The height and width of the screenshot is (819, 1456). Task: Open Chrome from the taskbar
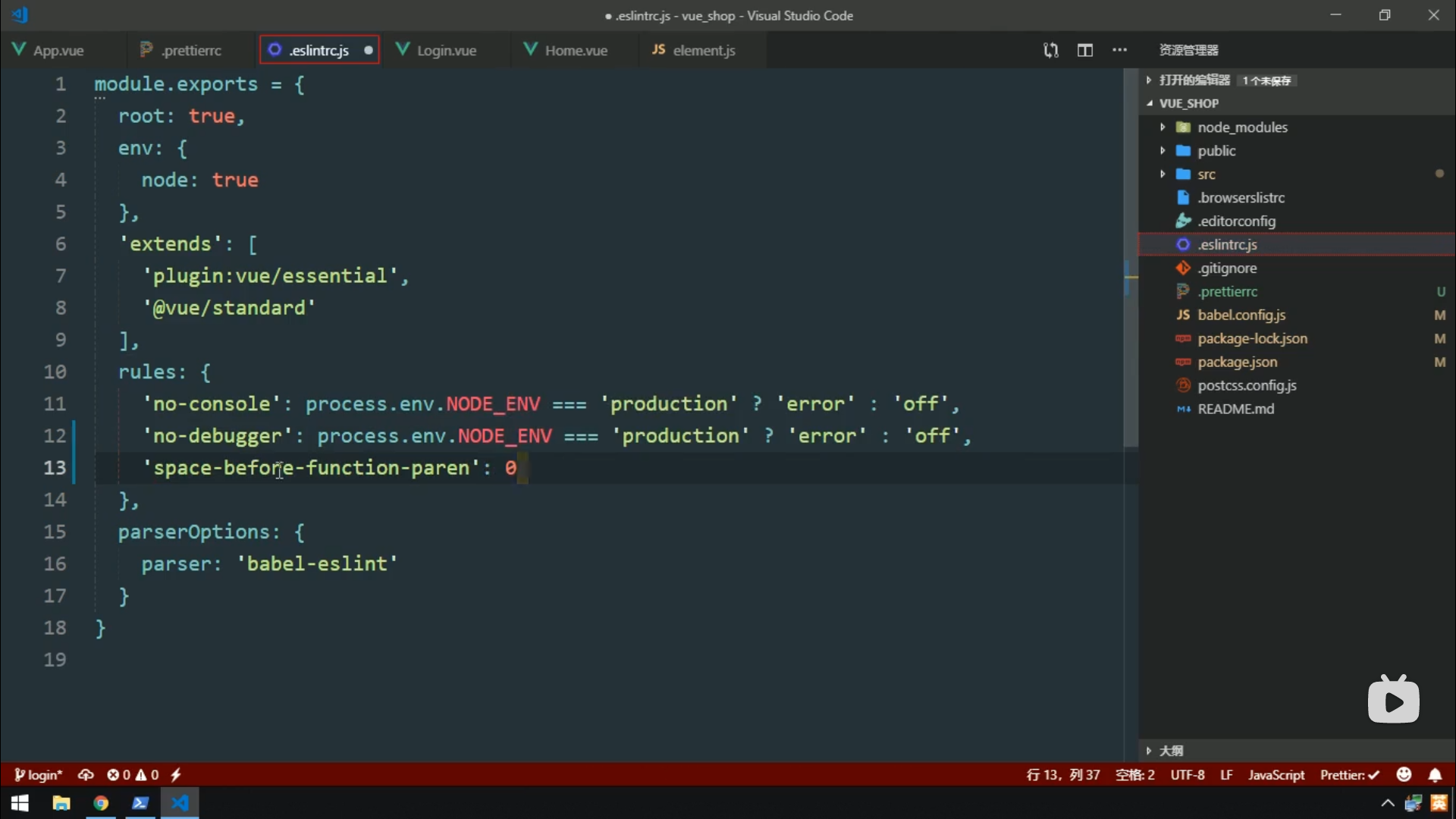pos(100,802)
